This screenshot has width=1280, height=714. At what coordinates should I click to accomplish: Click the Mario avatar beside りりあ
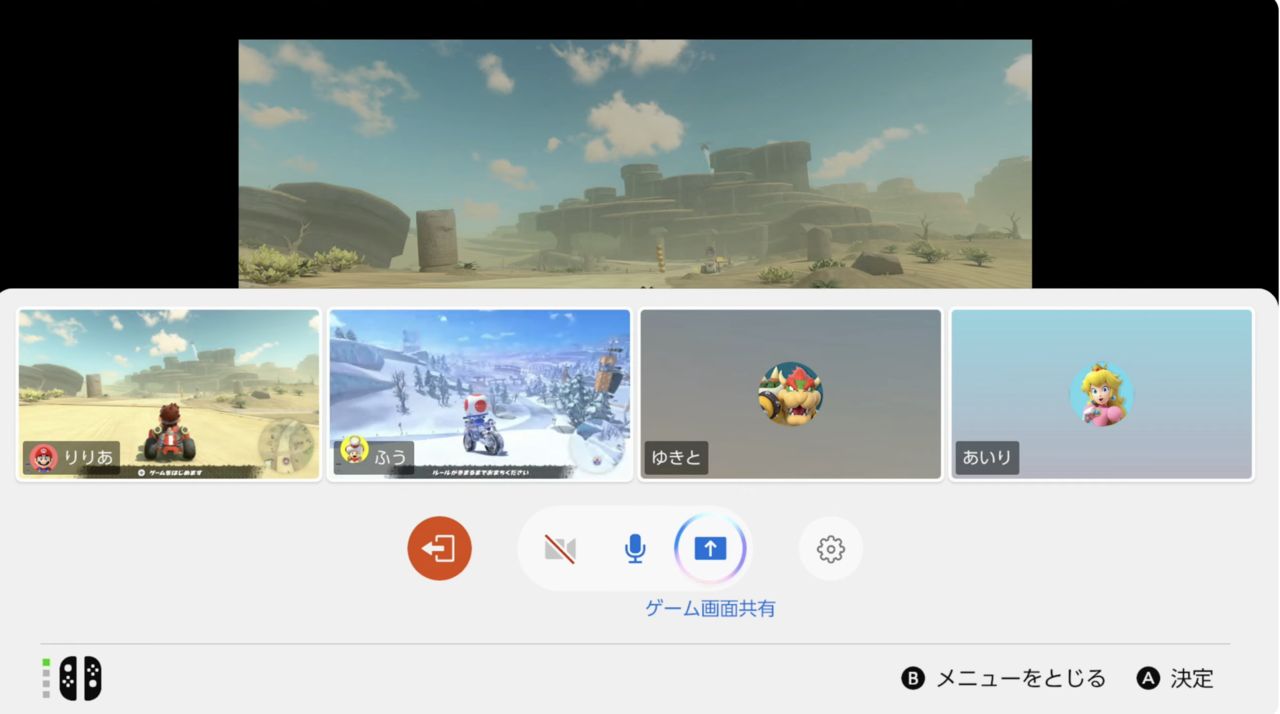click(44, 458)
